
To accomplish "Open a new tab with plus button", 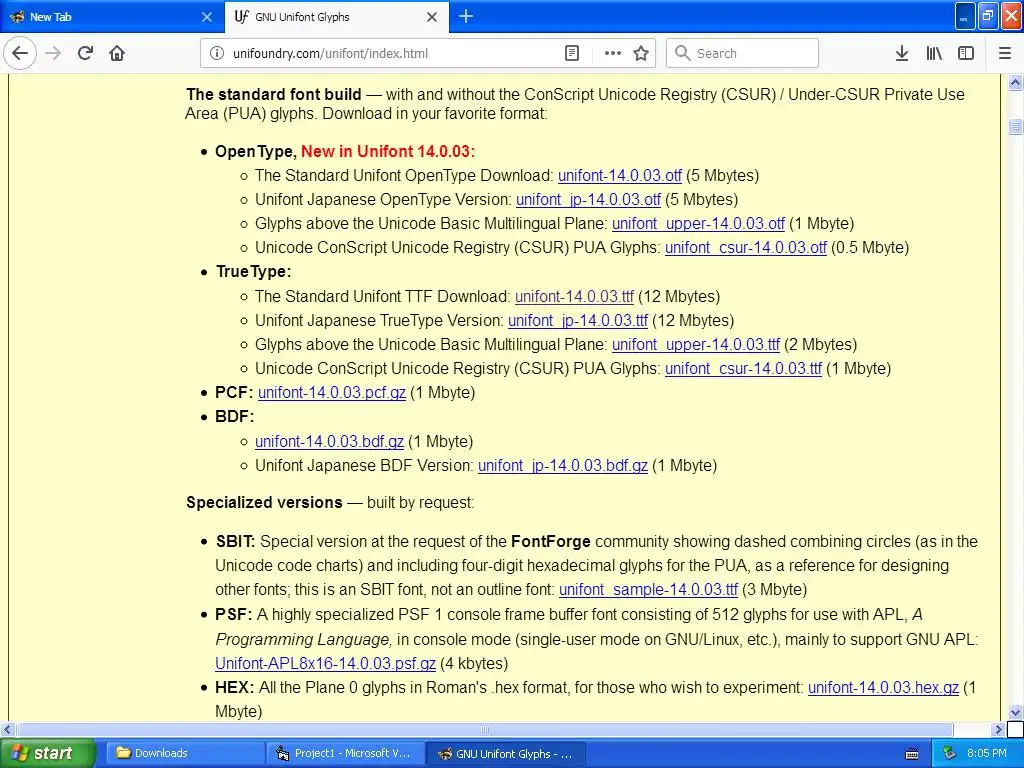I will click(x=466, y=16).
